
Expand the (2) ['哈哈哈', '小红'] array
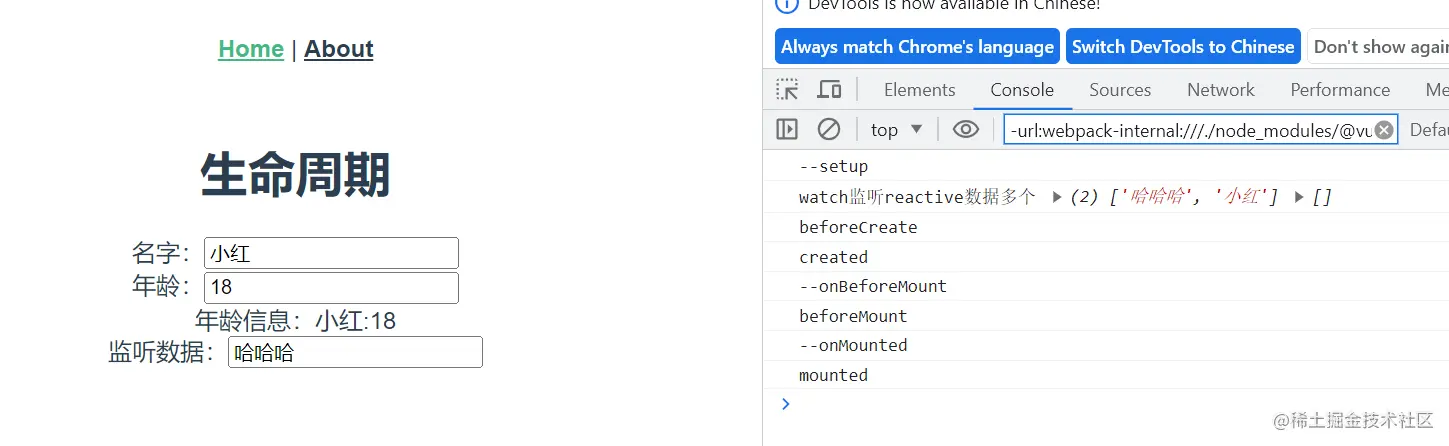tap(1057, 197)
